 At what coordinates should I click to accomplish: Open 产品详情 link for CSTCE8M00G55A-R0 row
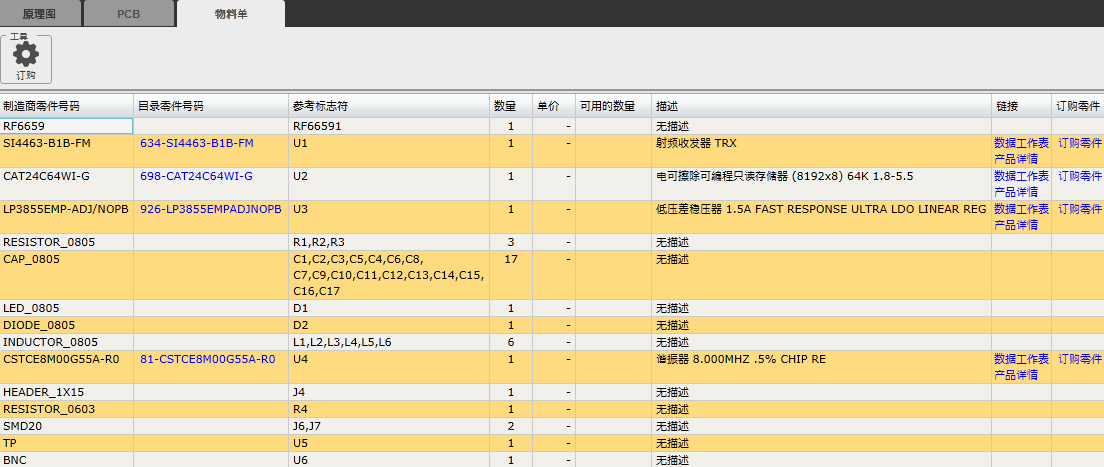(x=1015, y=375)
